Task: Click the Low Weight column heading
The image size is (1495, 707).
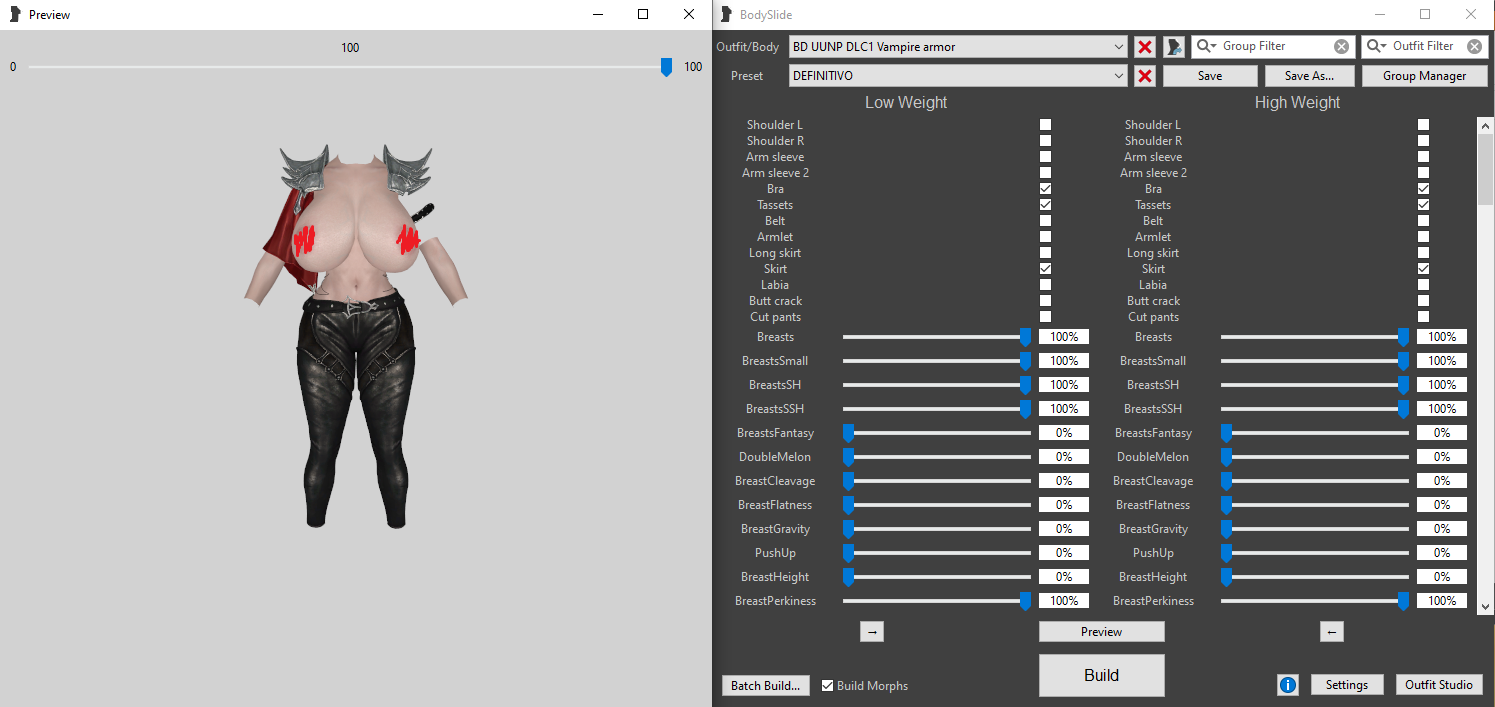Action: [x=906, y=102]
